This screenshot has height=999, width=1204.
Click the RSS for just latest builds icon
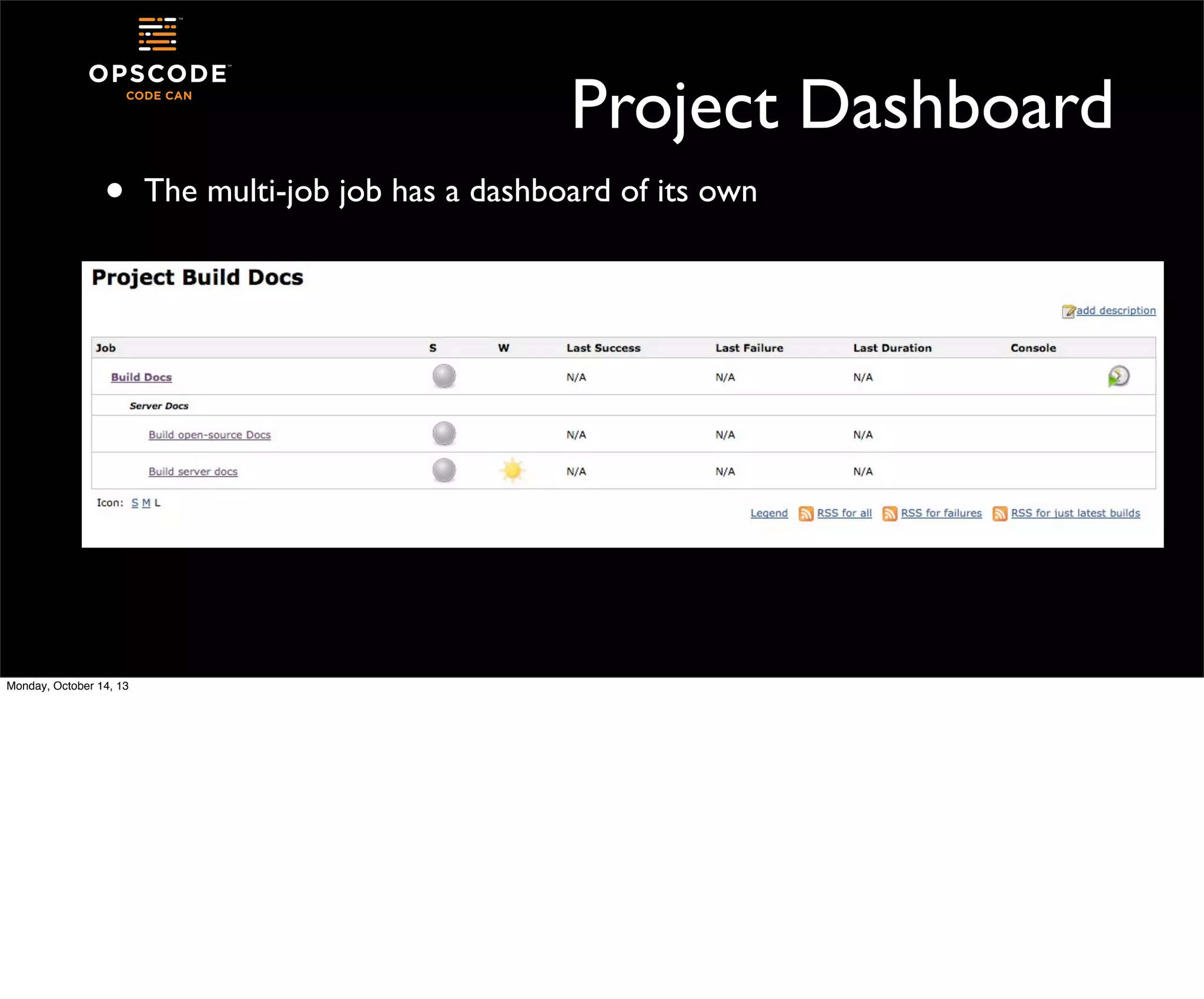[x=999, y=513]
